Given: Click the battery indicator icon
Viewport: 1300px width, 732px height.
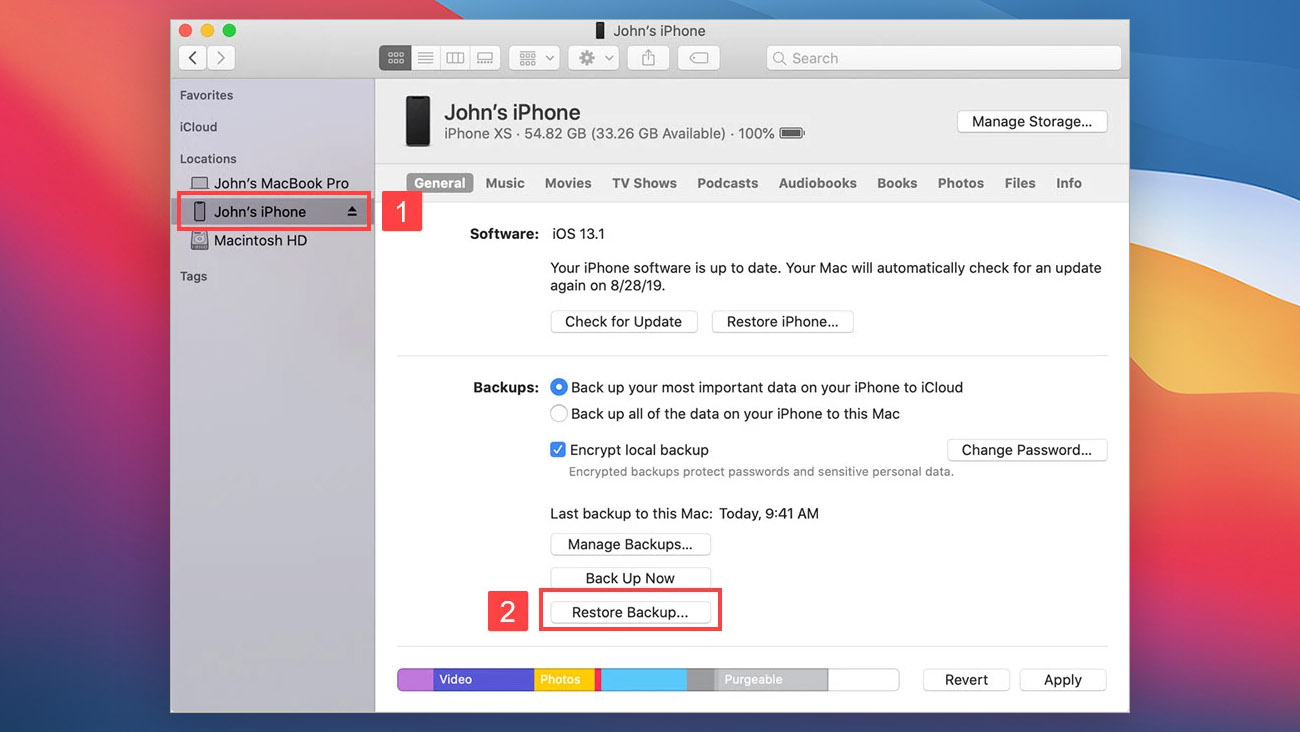Looking at the screenshot, I should [x=792, y=133].
